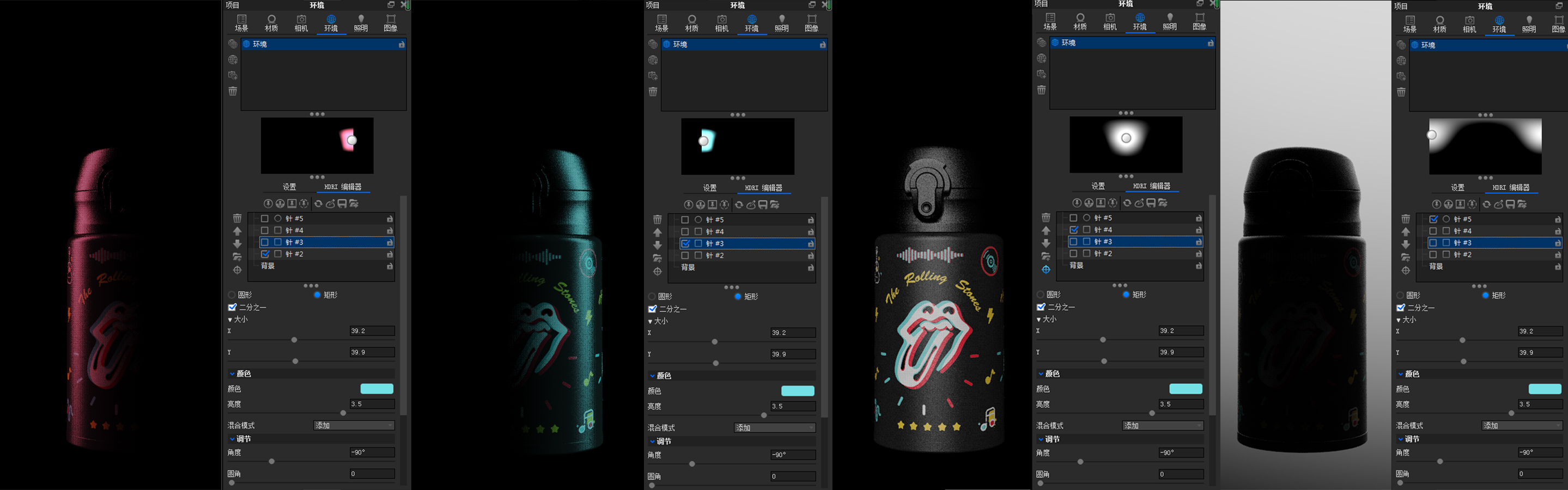Image resolution: width=1568 pixels, height=490 pixels.
Task: Click the 亮度 value field in the pink-light panel
Action: 372,405
